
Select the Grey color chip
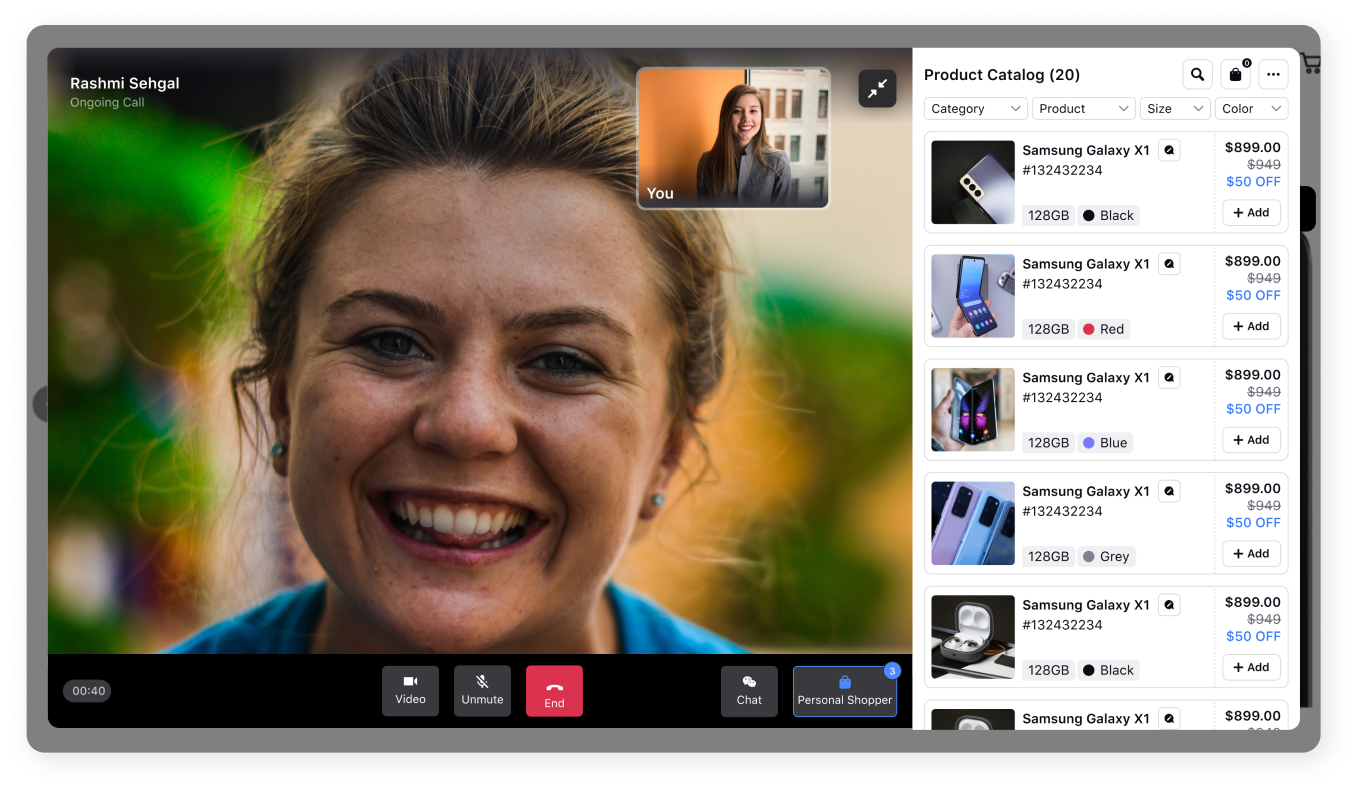click(1106, 557)
